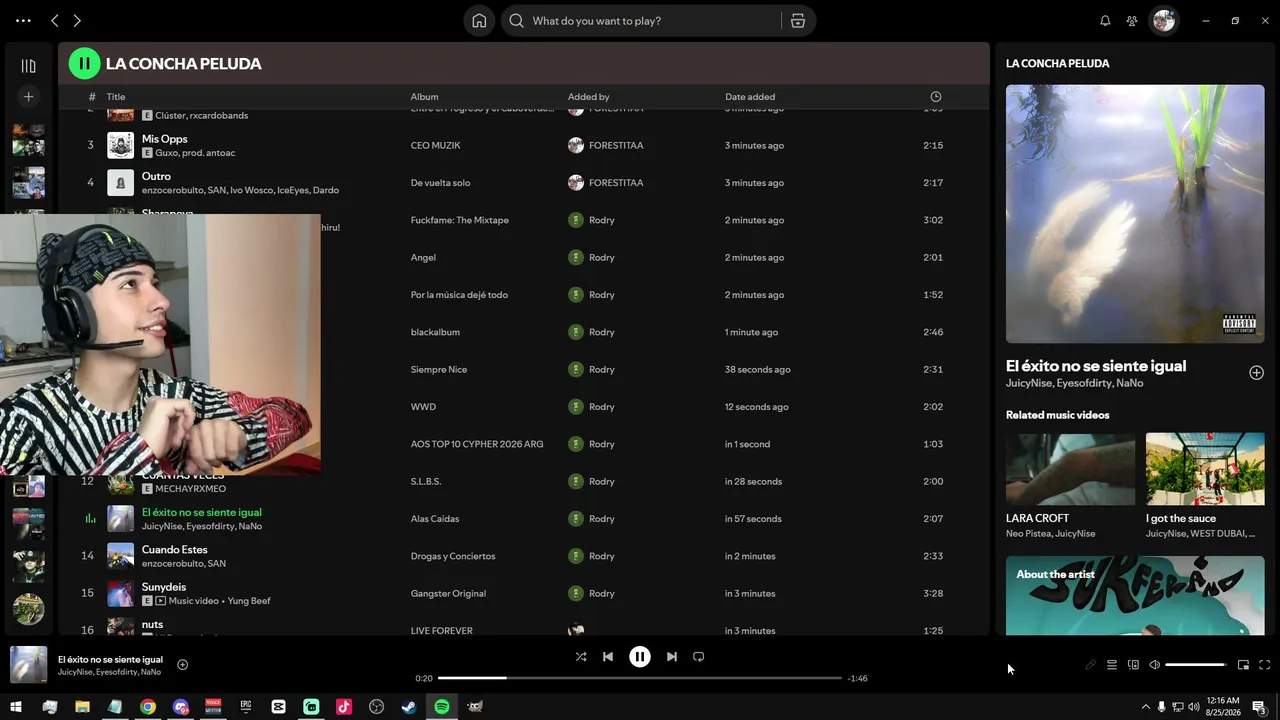Open notifications bell
This screenshot has width=1280, height=720.
click(1105, 21)
